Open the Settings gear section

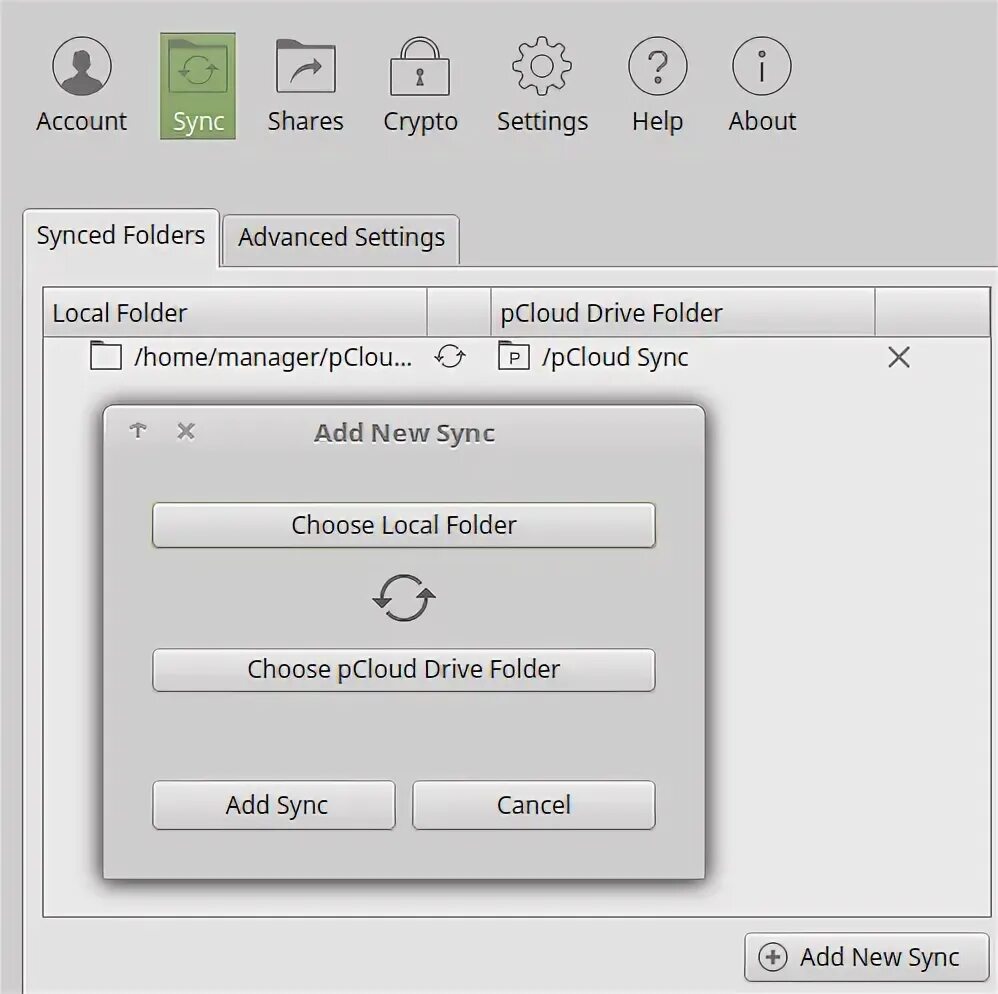pos(542,85)
